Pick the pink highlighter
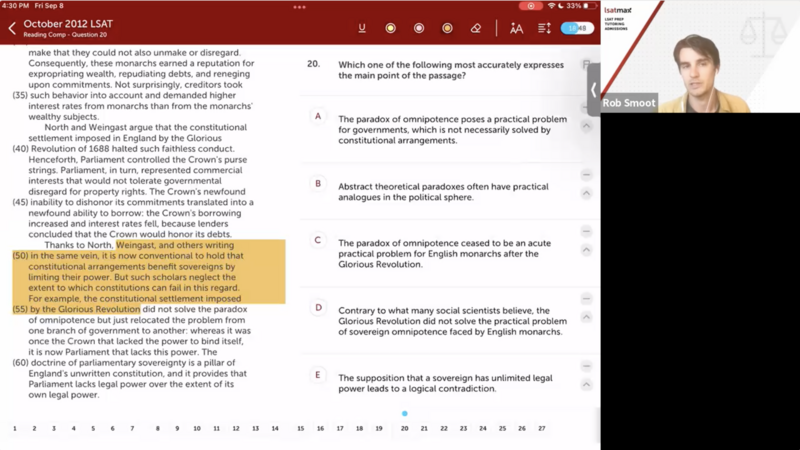 pyautogui.click(x=419, y=28)
